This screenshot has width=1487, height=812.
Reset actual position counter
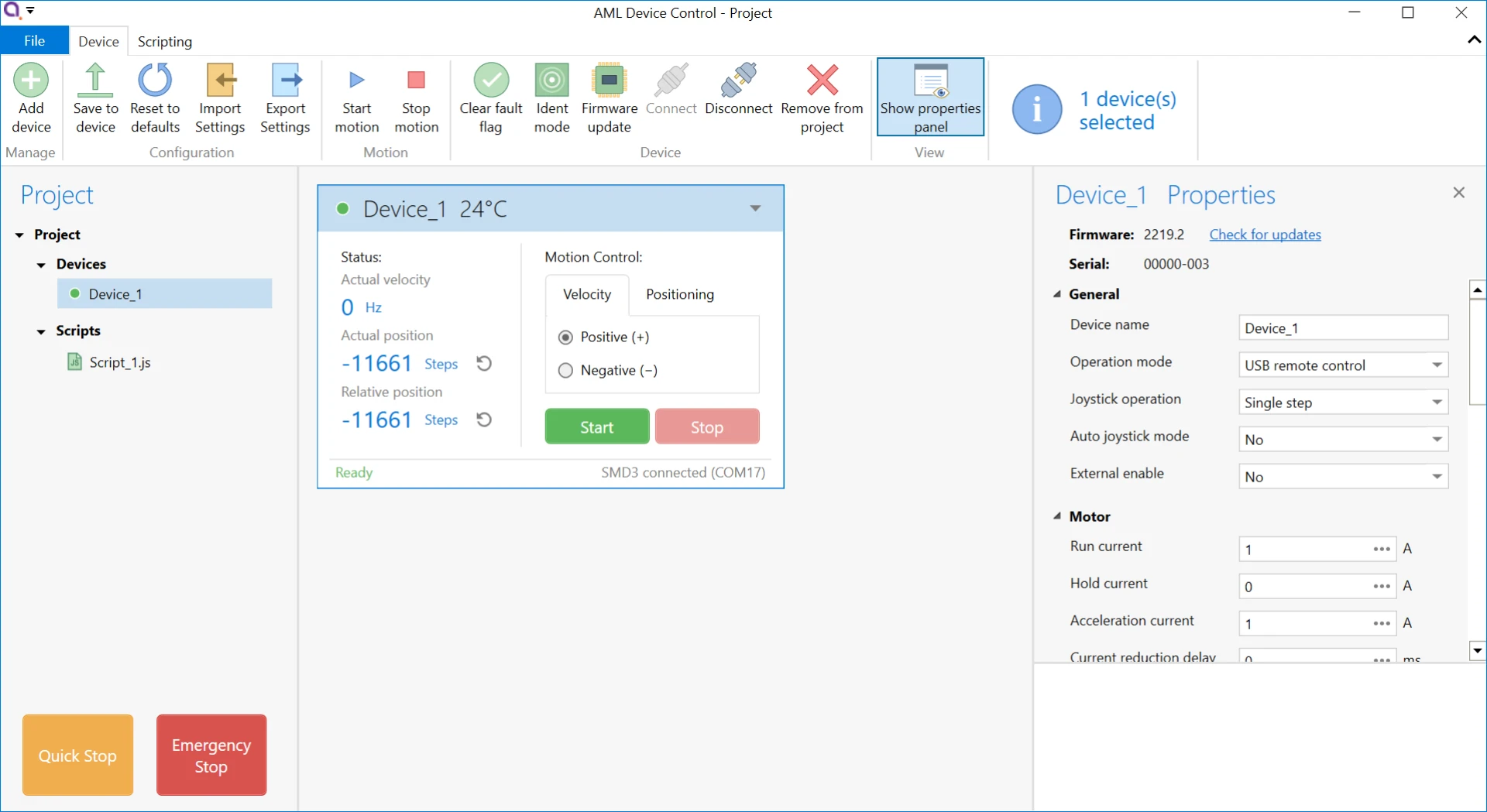click(484, 364)
